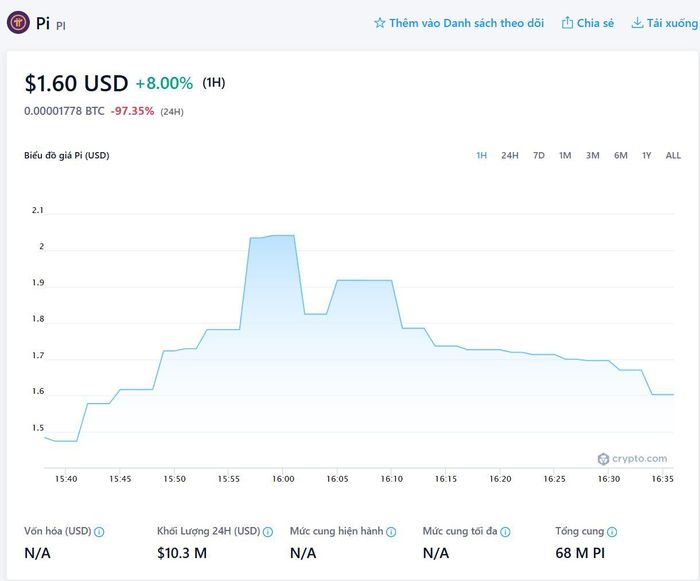Click the chart peak near 16:00
700x581 pixels.
(283, 235)
